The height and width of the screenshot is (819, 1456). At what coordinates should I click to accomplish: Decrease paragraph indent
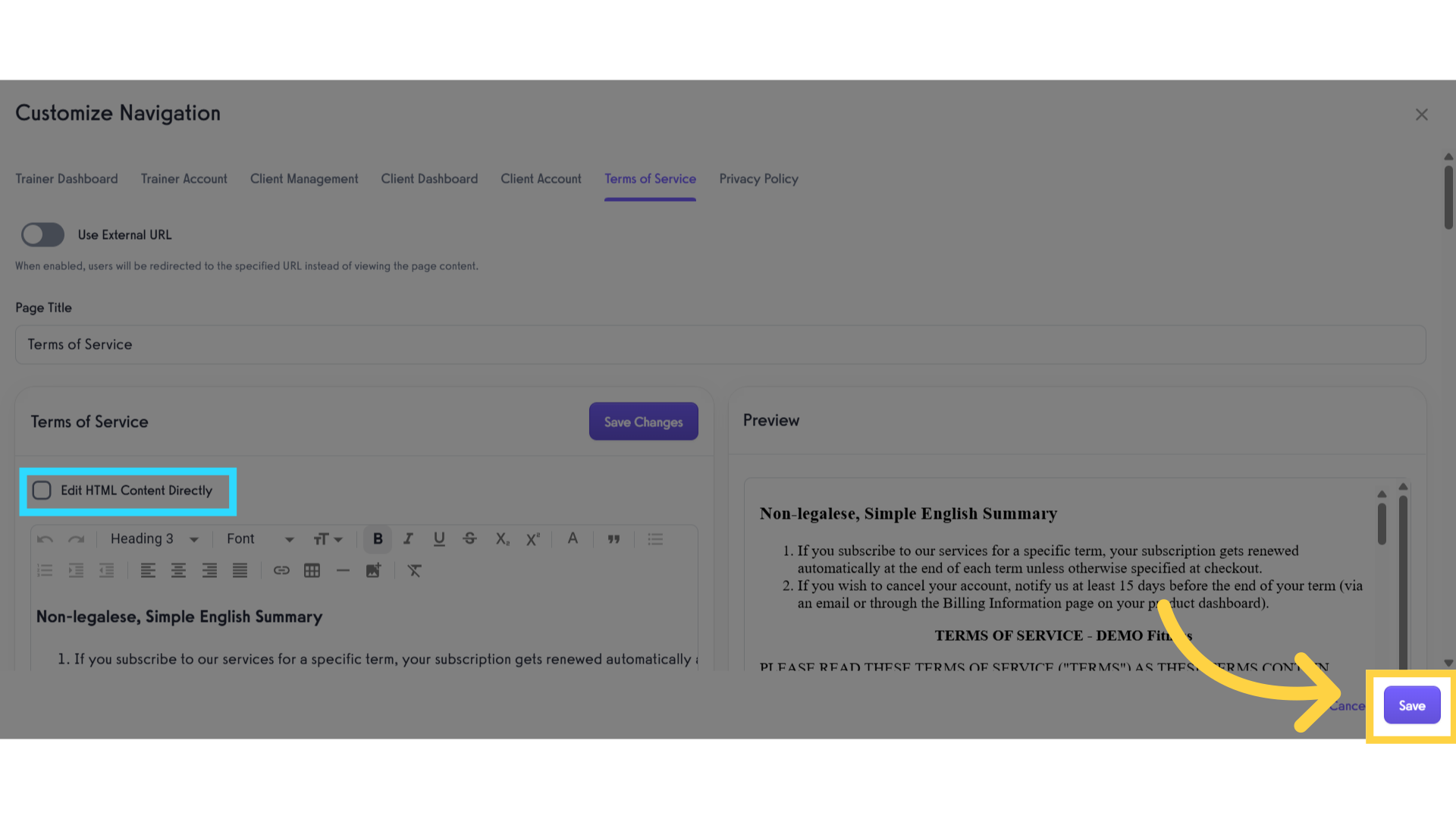click(107, 570)
